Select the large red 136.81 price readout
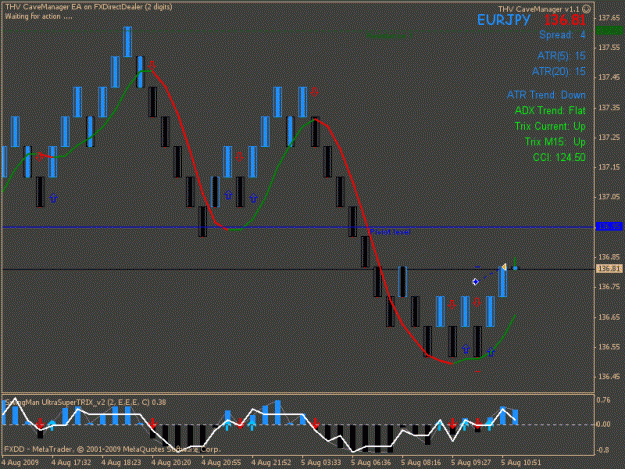 tap(565, 20)
